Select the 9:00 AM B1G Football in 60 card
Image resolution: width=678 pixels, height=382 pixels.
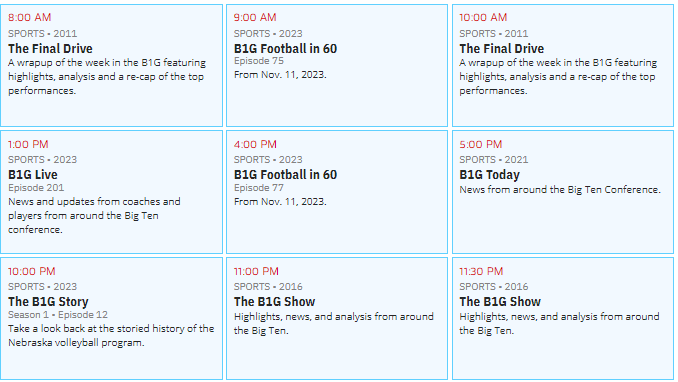point(337,66)
